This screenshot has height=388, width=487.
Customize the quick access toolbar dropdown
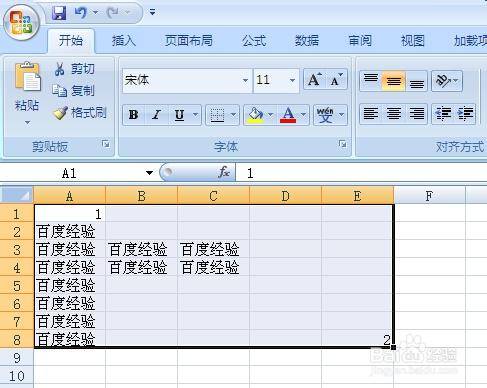(x=152, y=12)
